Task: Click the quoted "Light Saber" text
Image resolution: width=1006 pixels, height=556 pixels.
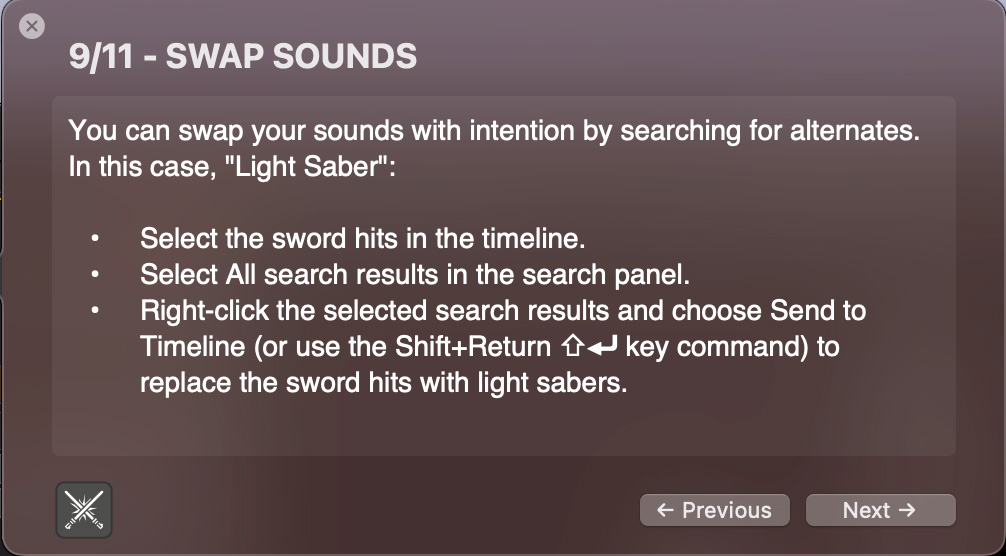Action: point(311,167)
